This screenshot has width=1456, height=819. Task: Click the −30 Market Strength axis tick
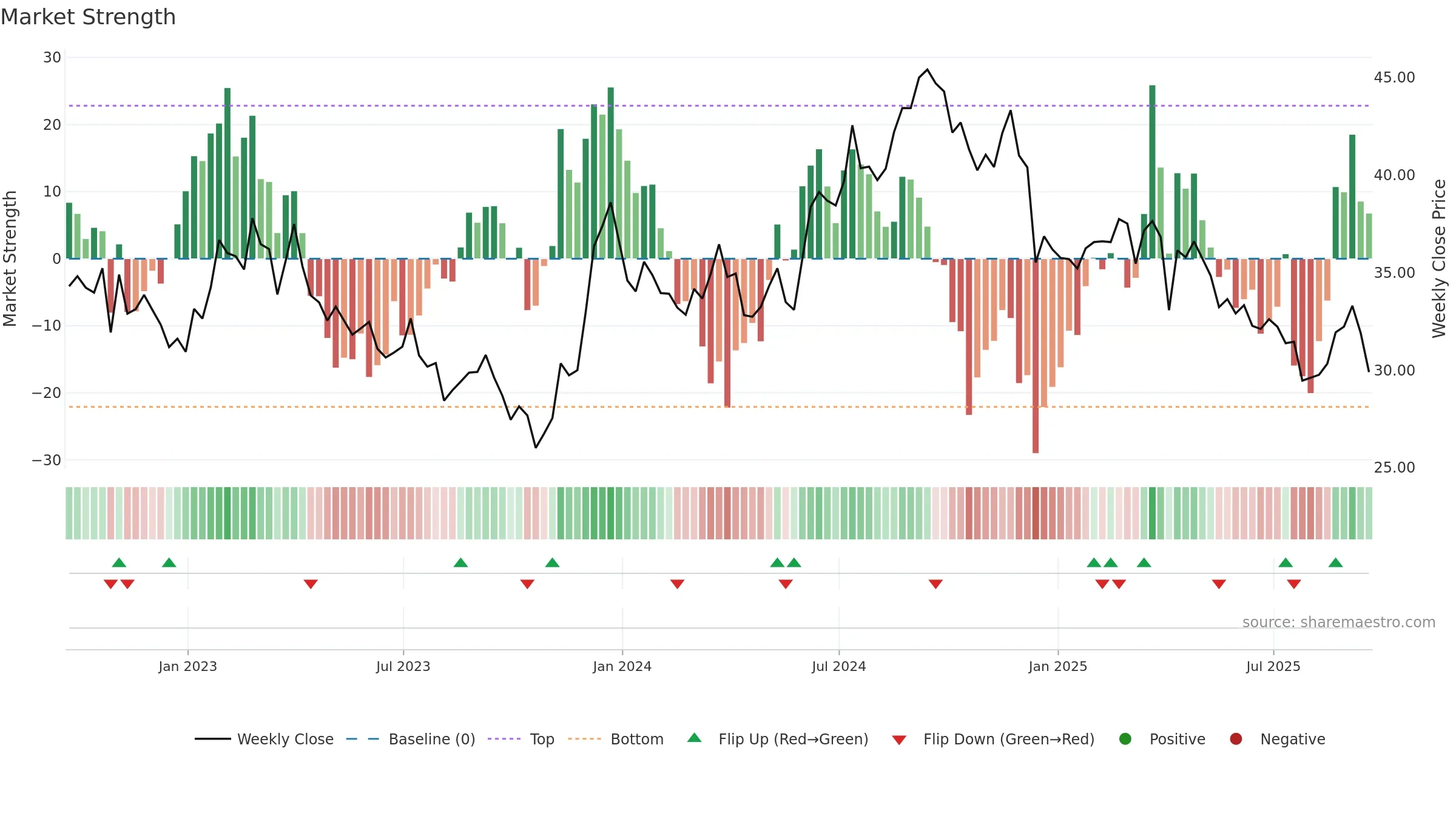[47, 460]
